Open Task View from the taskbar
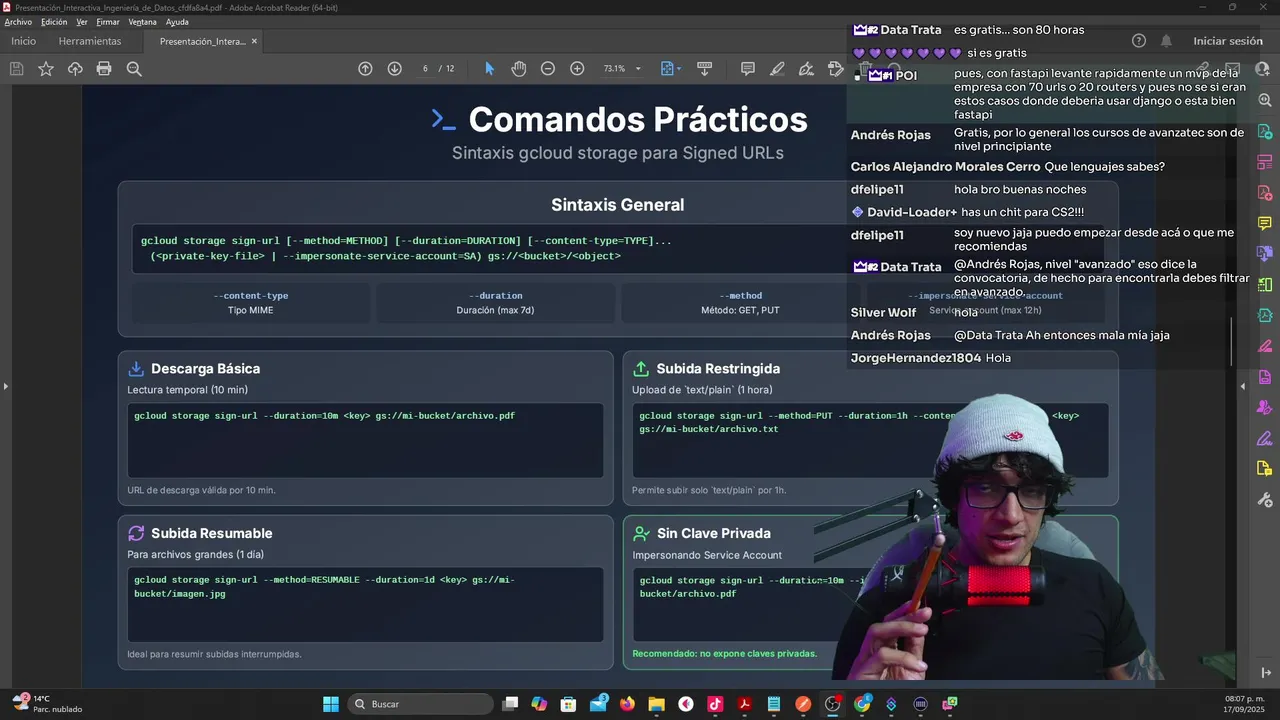Viewport: 1280px width, 720px height. [510, 704]
